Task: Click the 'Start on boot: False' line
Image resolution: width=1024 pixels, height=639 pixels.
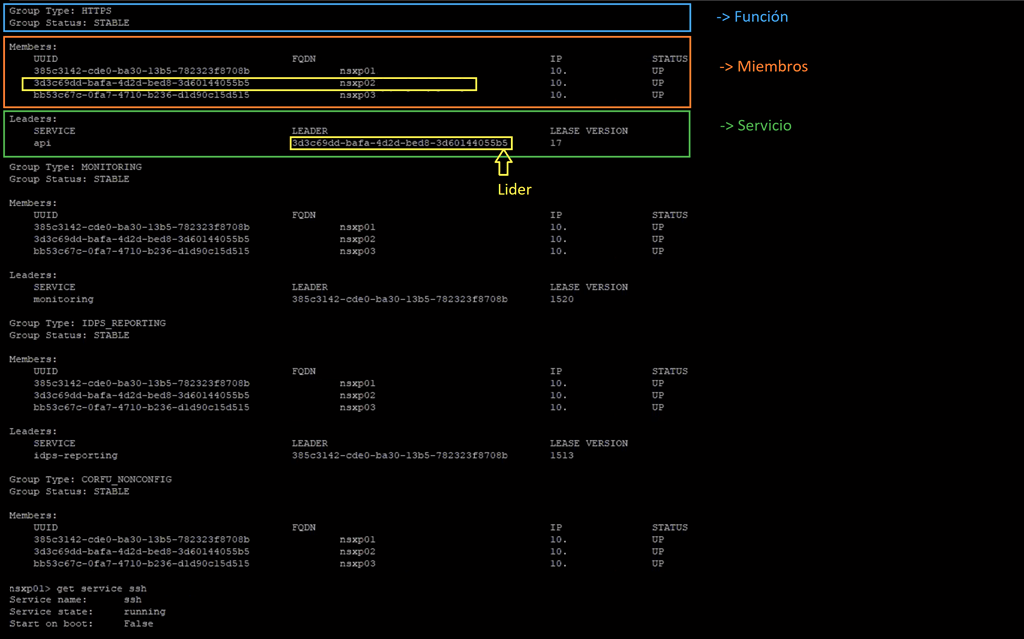Action: (x=81, y=623)
